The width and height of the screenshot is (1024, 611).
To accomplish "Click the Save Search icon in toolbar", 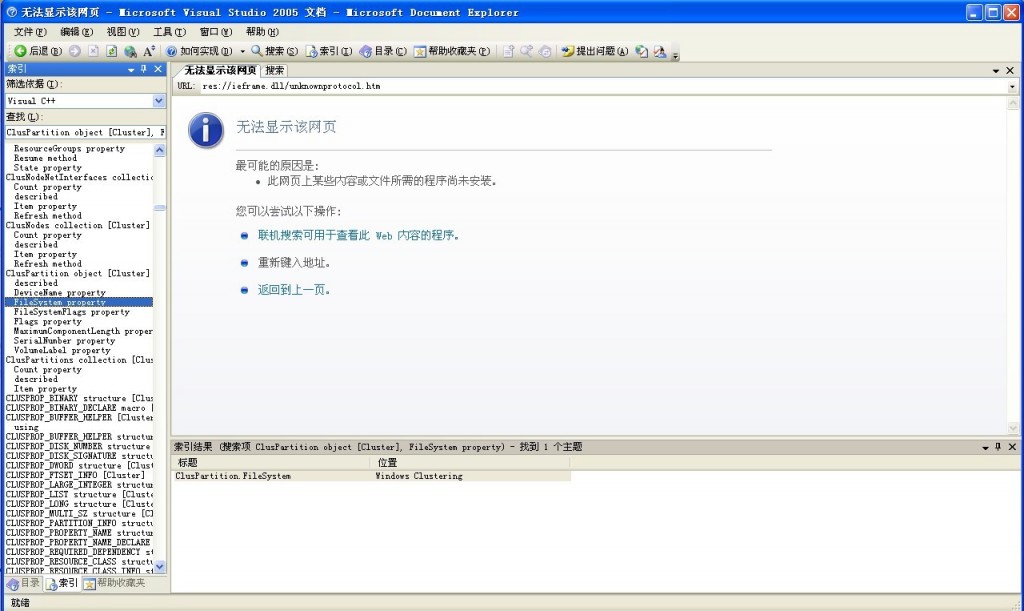I will pyautogui.click(x=526, y=51).
